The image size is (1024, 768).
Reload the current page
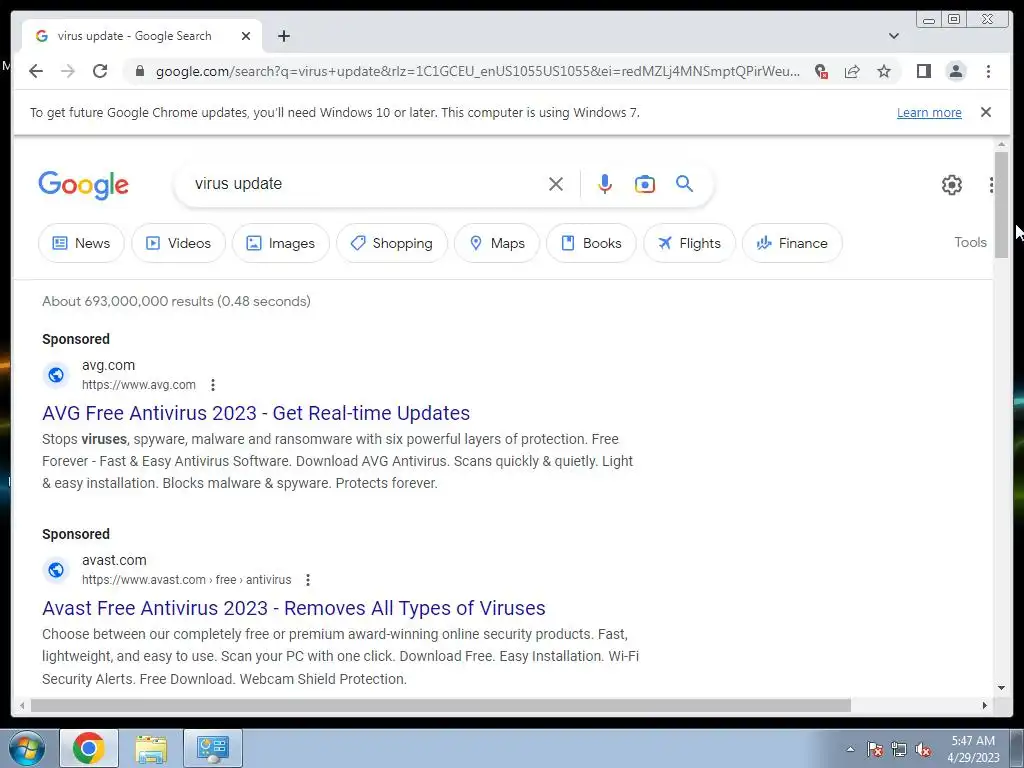[100, 71]
